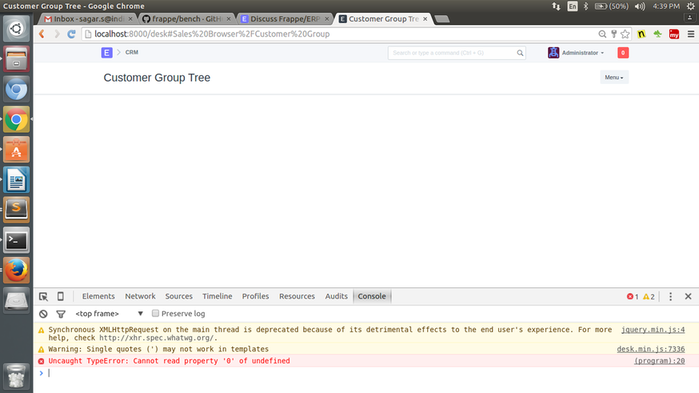Open Ubuntu Software Center from the dock

coord(16,150)
